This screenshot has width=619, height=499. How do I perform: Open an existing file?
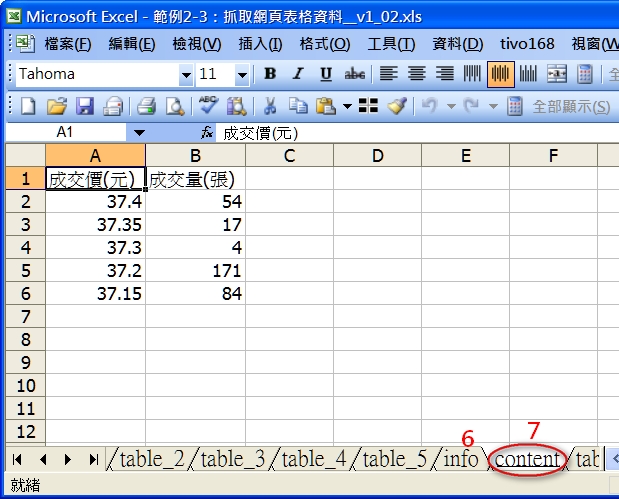point(56,106)
